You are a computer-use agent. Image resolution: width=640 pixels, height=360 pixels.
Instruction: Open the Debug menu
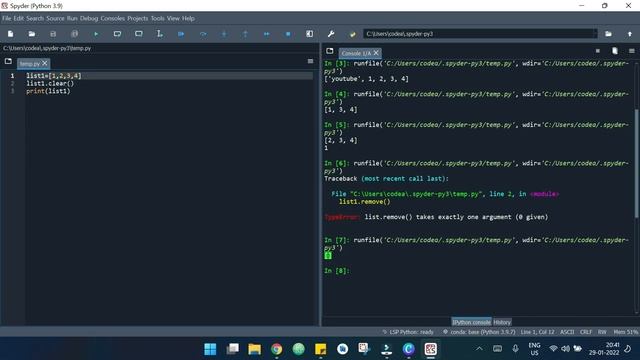coord(89,18)
